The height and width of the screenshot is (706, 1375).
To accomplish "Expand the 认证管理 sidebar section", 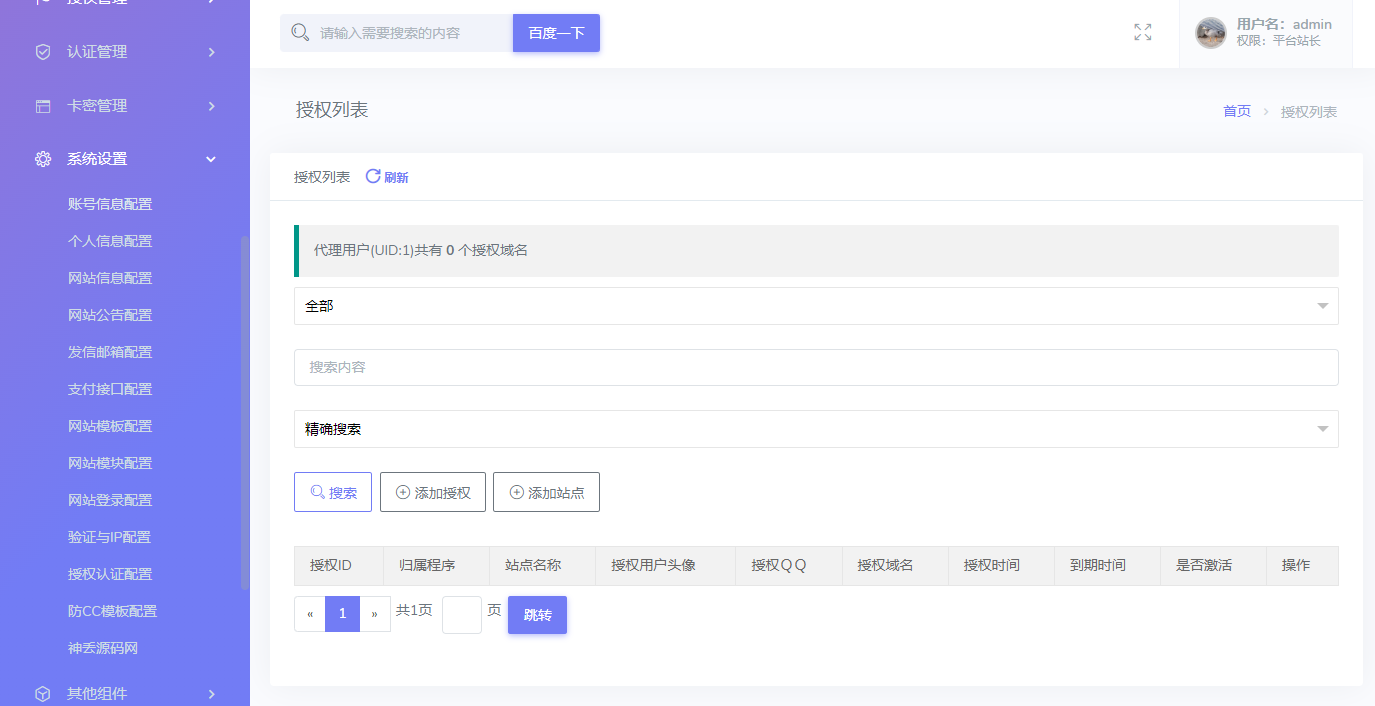I will pyautogui.click(x=125, y=51).
